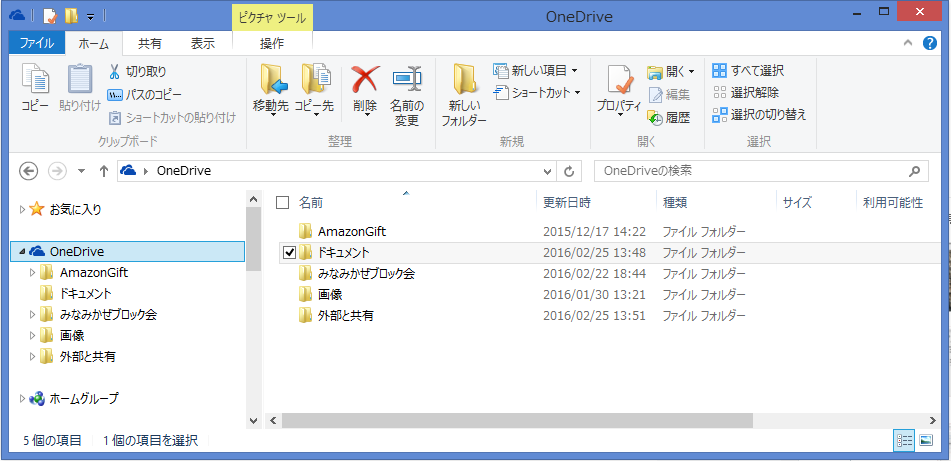
Task: Uncheck the ドキュメント folder checkbox
Action: 290,252
